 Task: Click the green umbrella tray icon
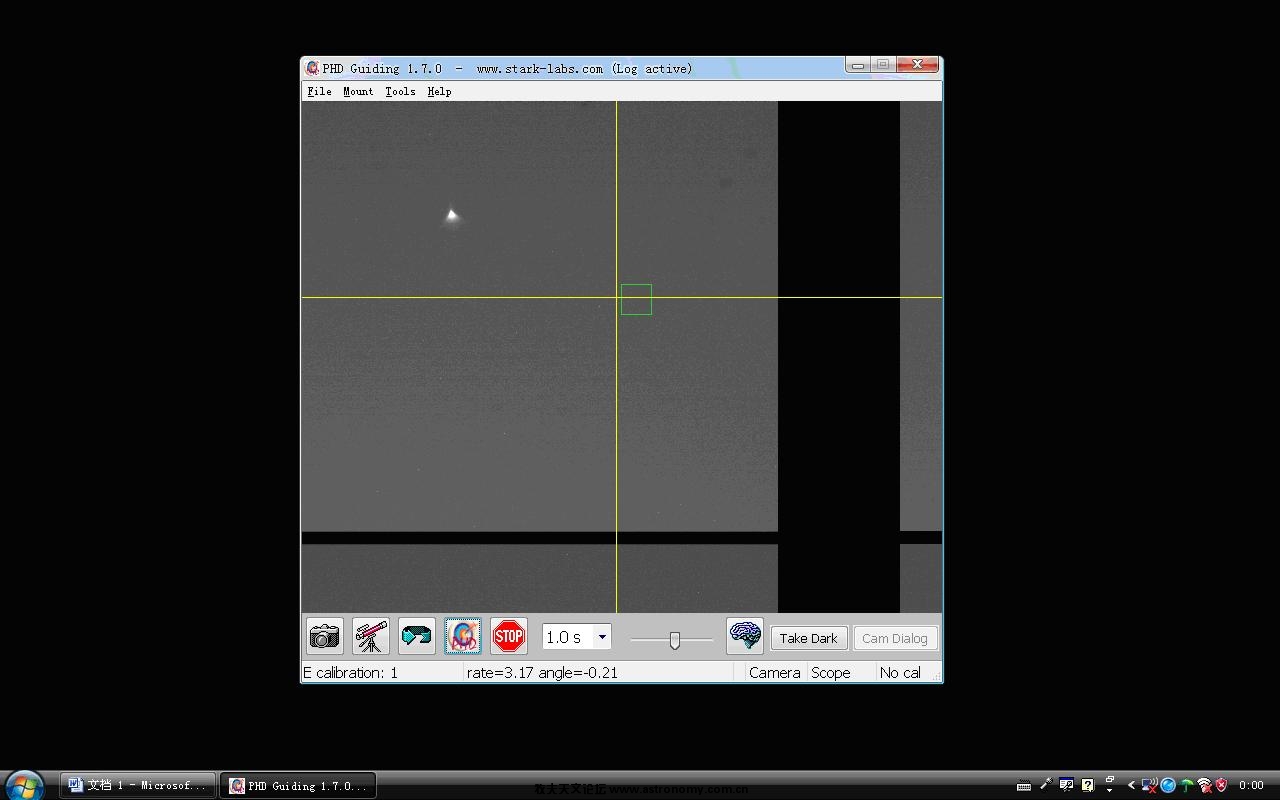[1186, 785]
